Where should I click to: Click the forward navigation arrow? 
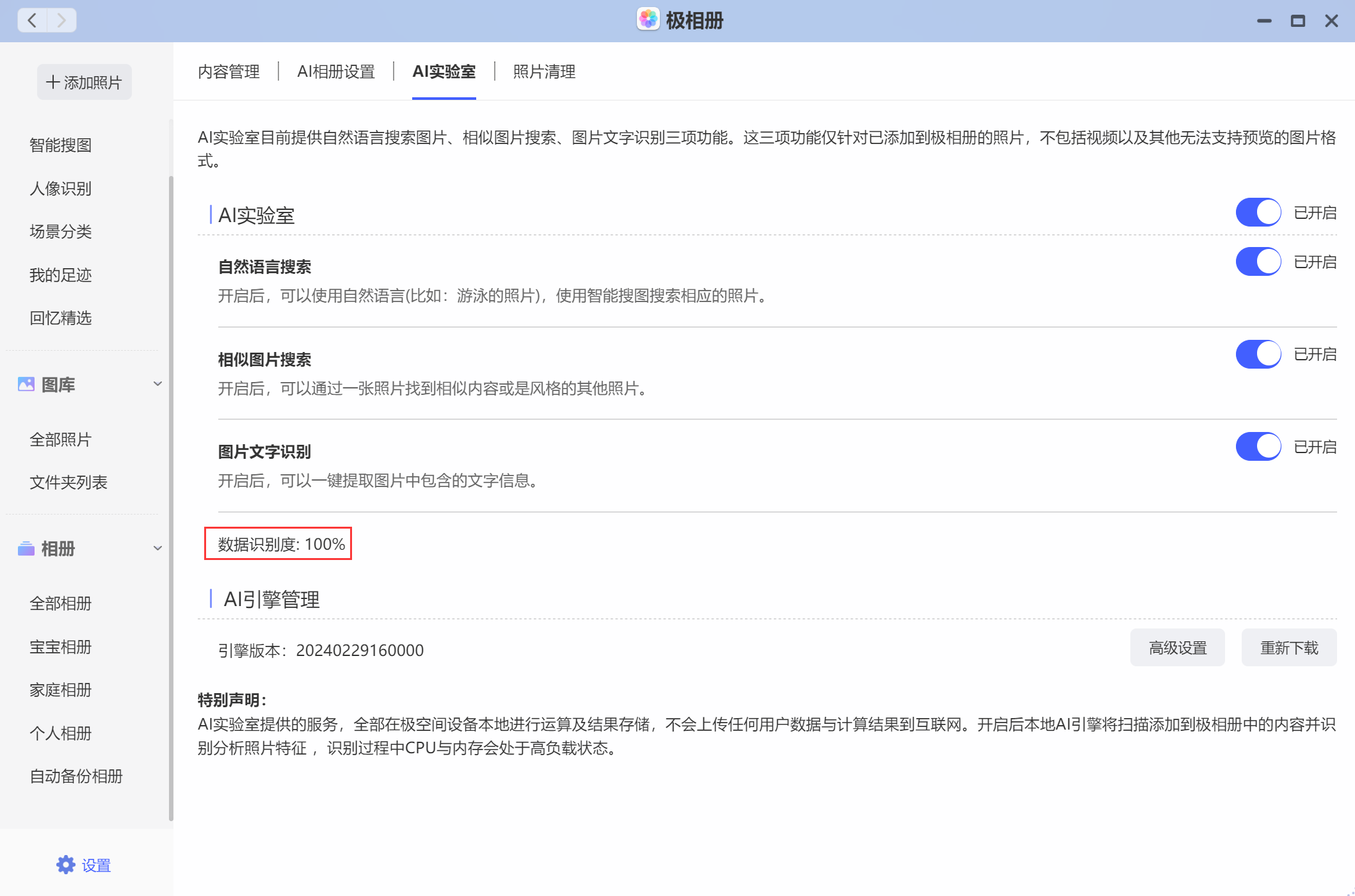tap(61, 20)
